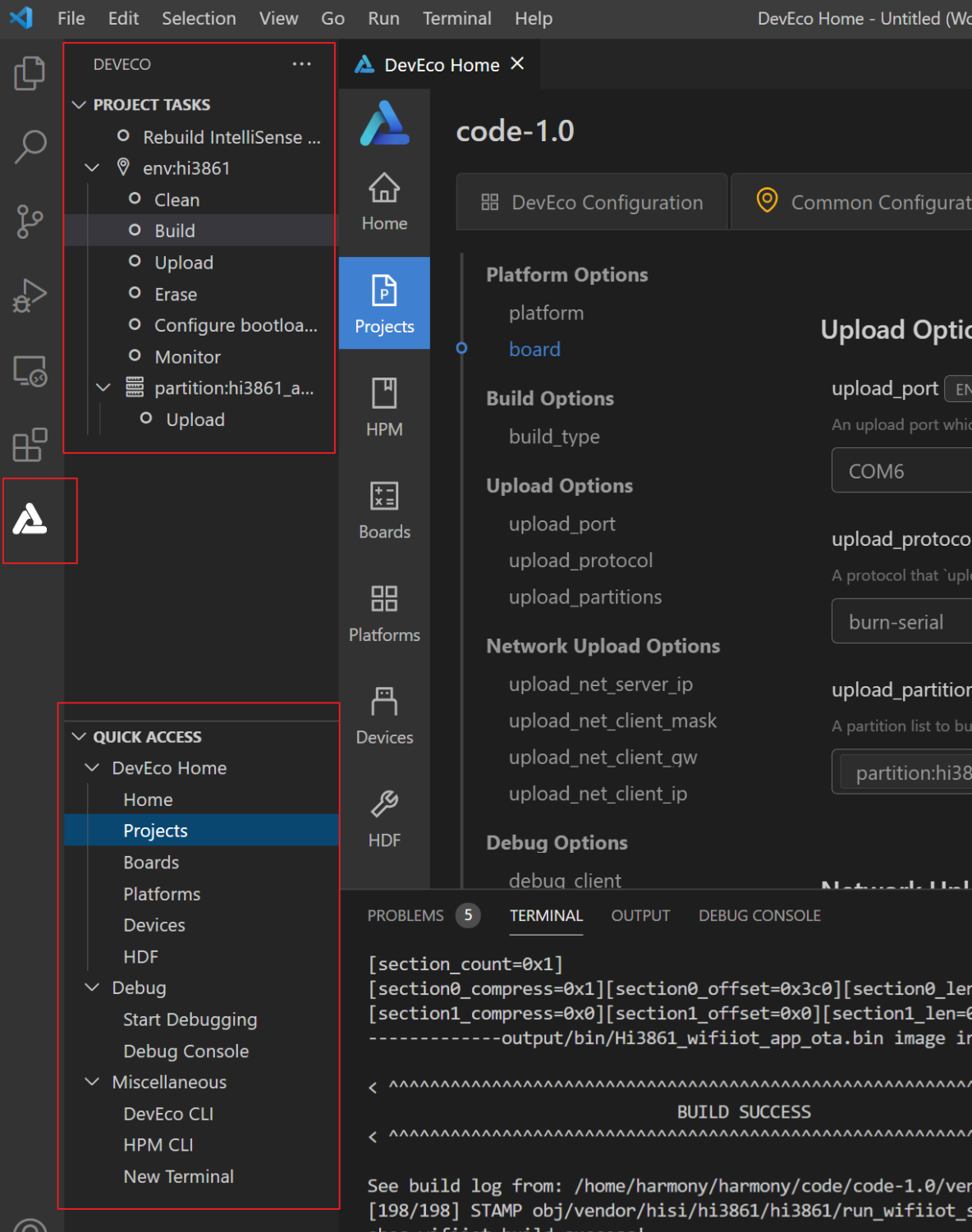Image resolution: width=972 pixels, height=1232 pixels.
Task: Open Source Control view icon
Action: (x=30, y=222)
